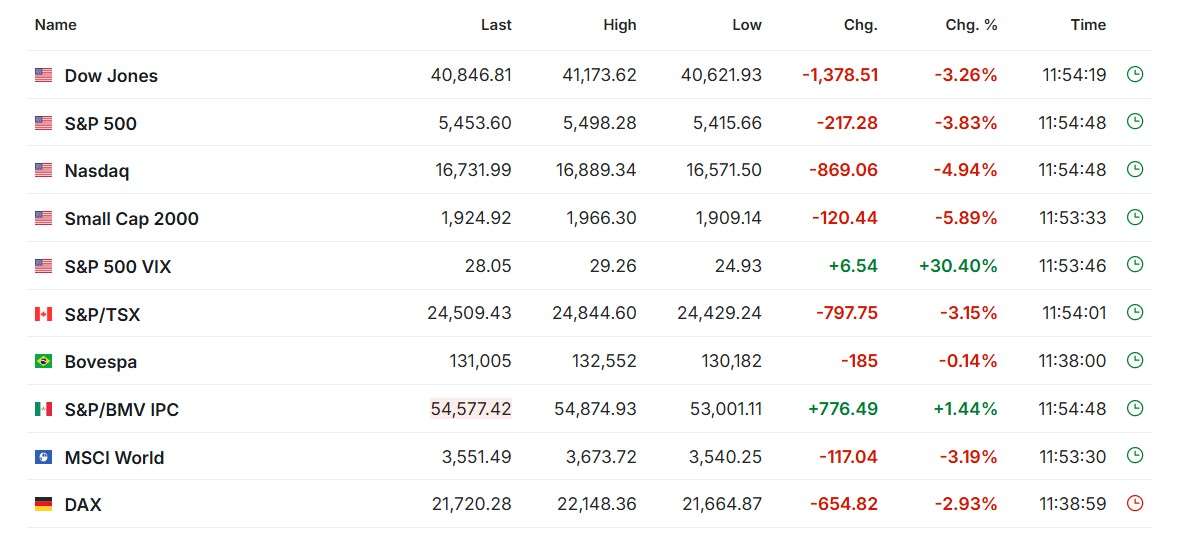Click the MSCI World globe icon

pos(44,456)
